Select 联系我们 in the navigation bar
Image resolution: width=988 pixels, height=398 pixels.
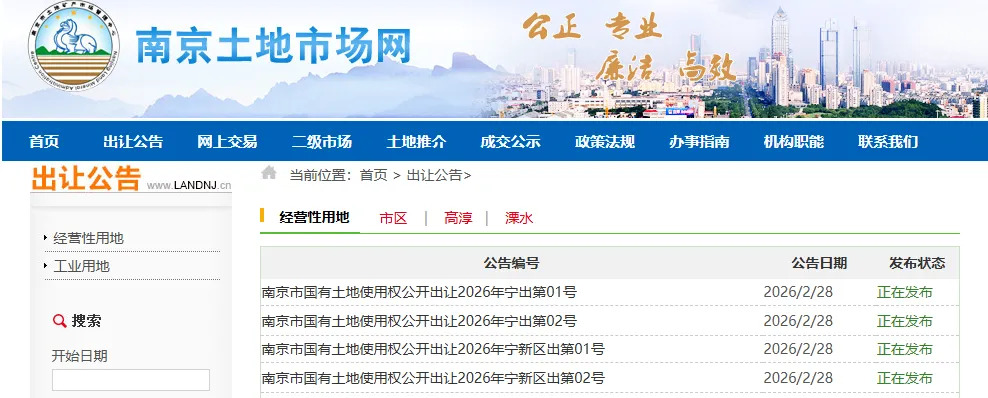pos(888,142)
